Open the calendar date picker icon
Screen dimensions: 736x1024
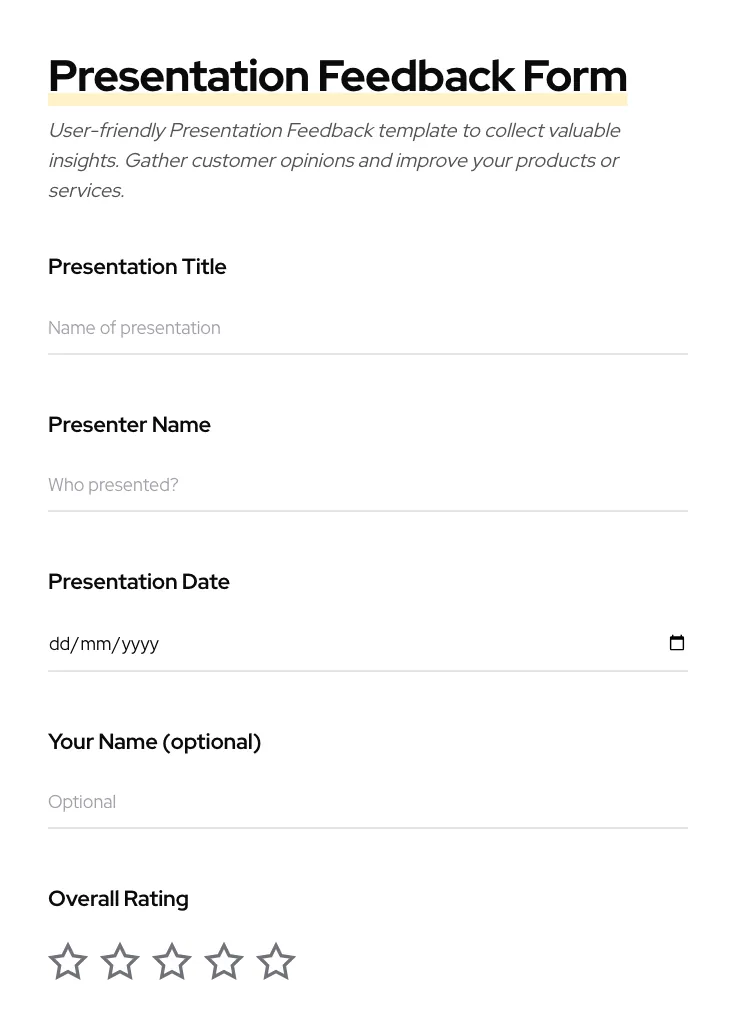coord(677,643)
